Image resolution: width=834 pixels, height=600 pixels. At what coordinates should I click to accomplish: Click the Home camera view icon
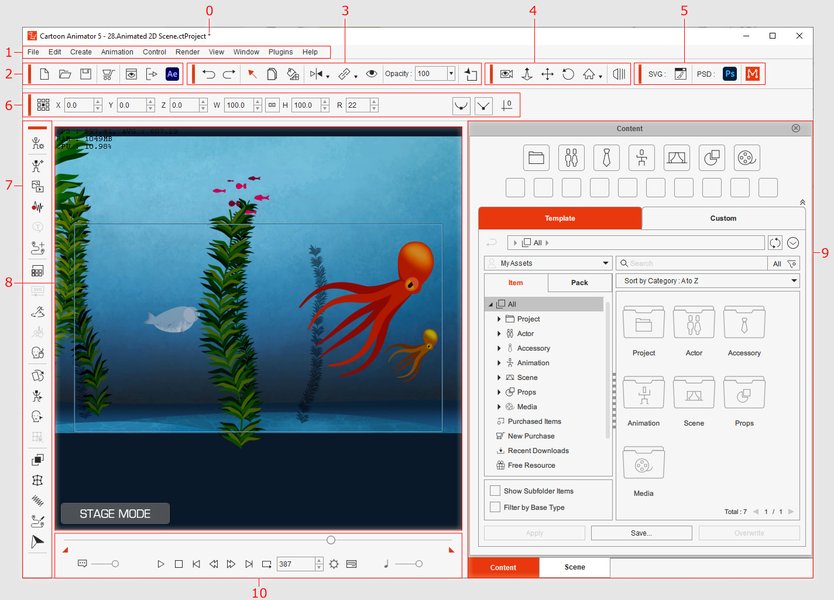(x=589, y=74)
